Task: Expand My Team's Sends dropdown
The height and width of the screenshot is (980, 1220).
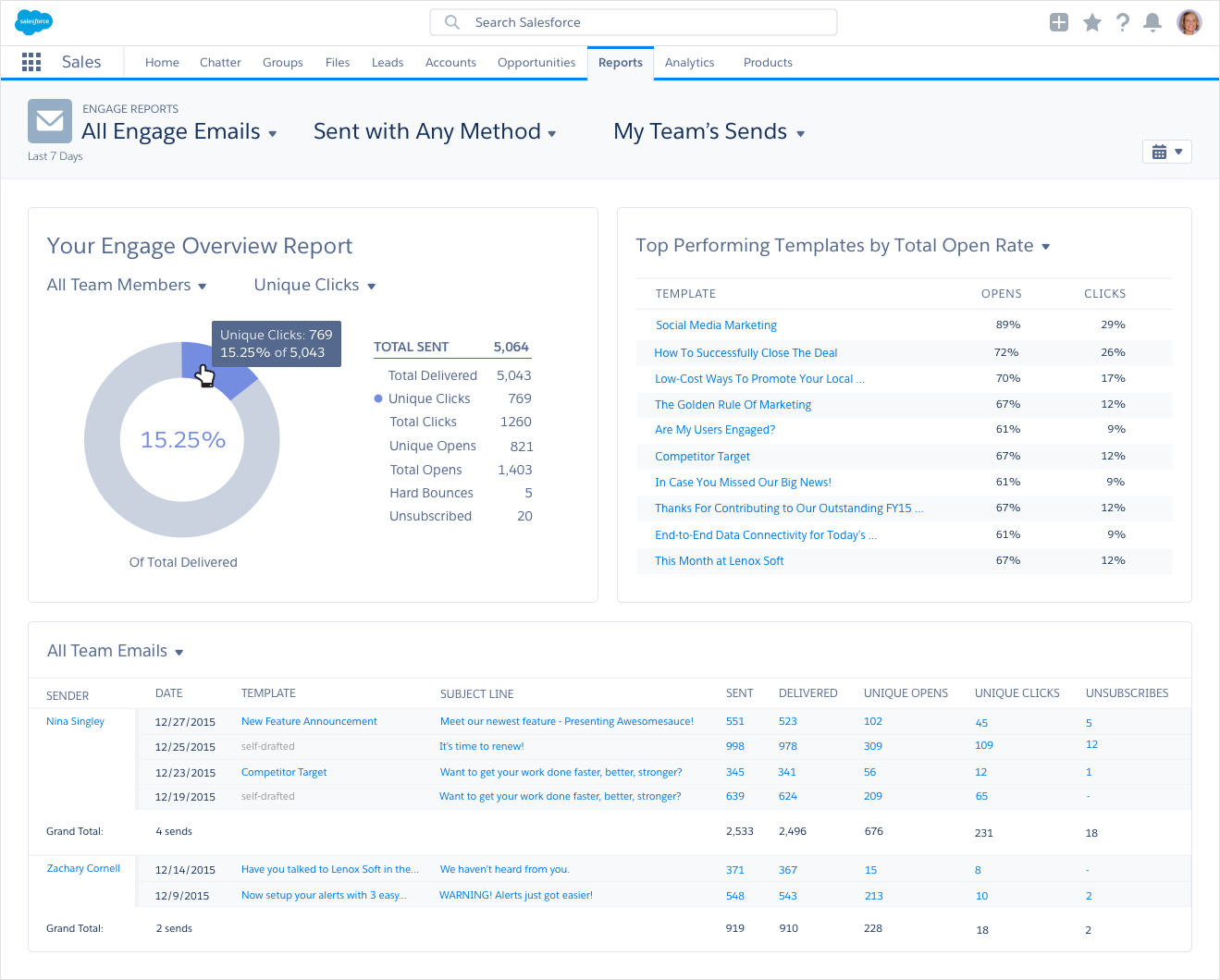Action: pyautogui.click(x=709, y=131)
